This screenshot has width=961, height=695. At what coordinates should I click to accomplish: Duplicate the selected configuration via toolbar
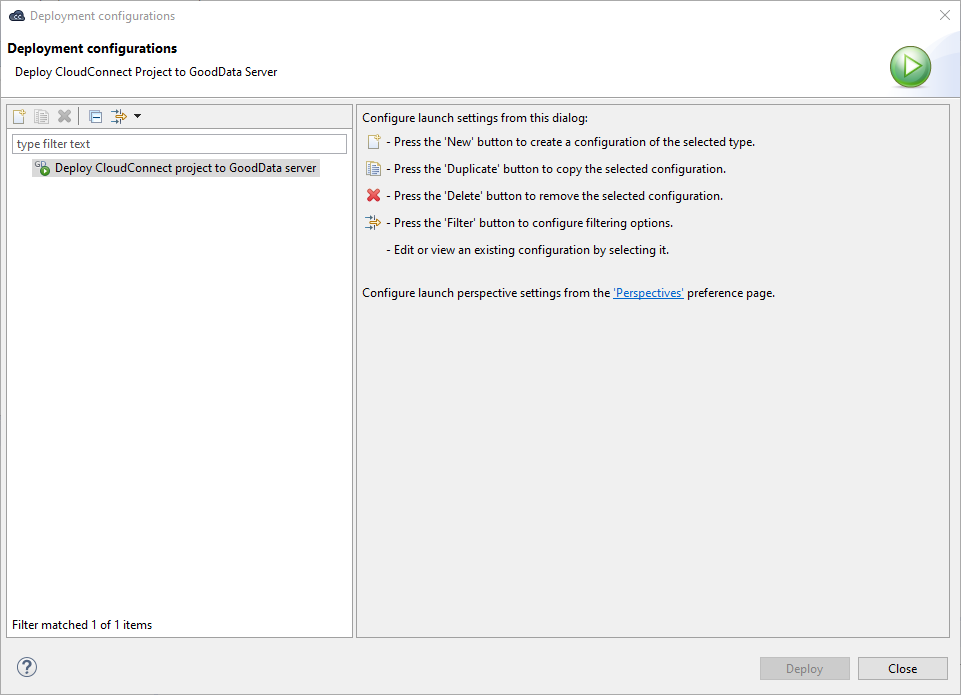pos(42,116)
